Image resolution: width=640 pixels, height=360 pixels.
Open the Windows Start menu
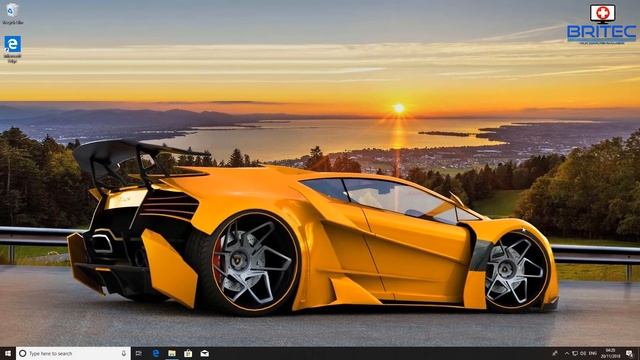(8, 353)
